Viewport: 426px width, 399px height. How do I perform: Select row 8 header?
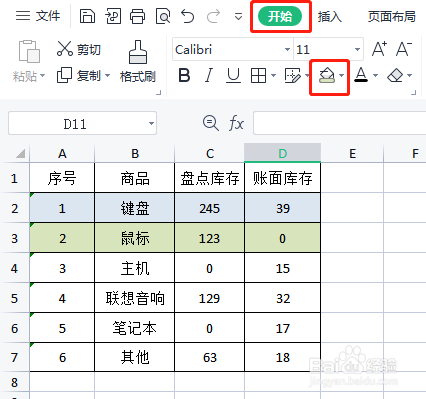click(14, 382)
